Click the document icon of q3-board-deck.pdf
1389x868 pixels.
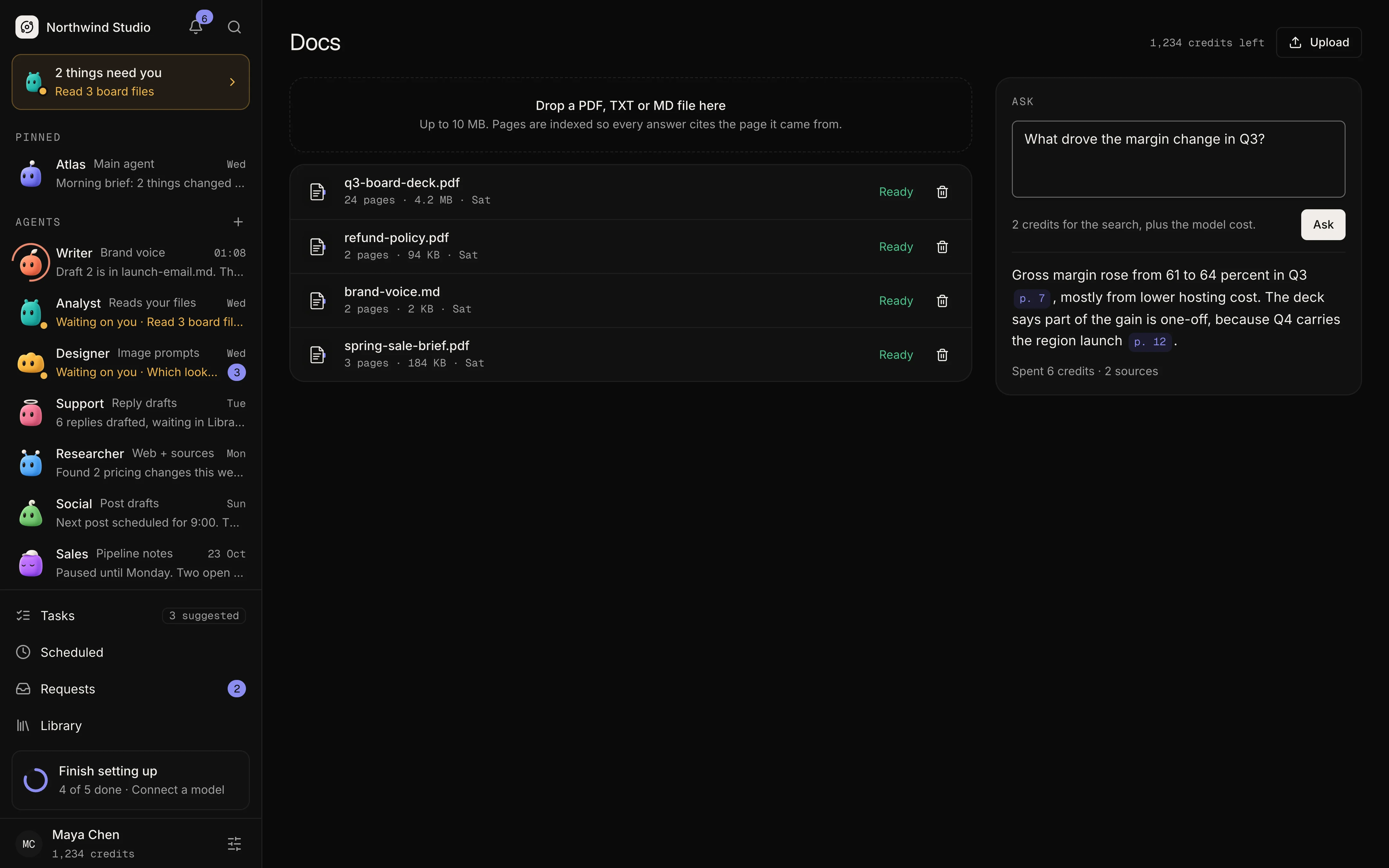pyautogui.click(x=317, y=192)
